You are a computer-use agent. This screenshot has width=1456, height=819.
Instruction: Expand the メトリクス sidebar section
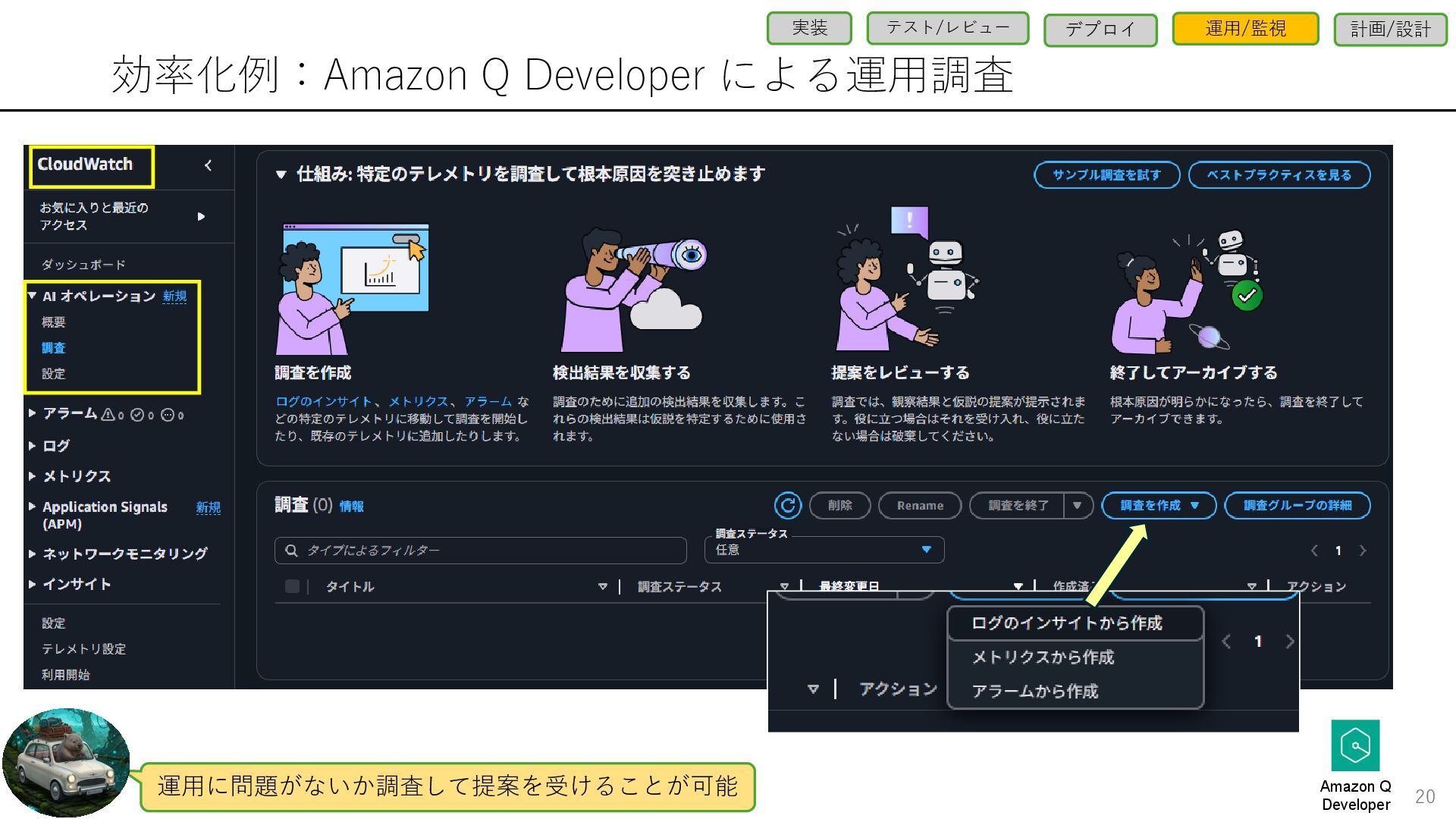point(32,476)
